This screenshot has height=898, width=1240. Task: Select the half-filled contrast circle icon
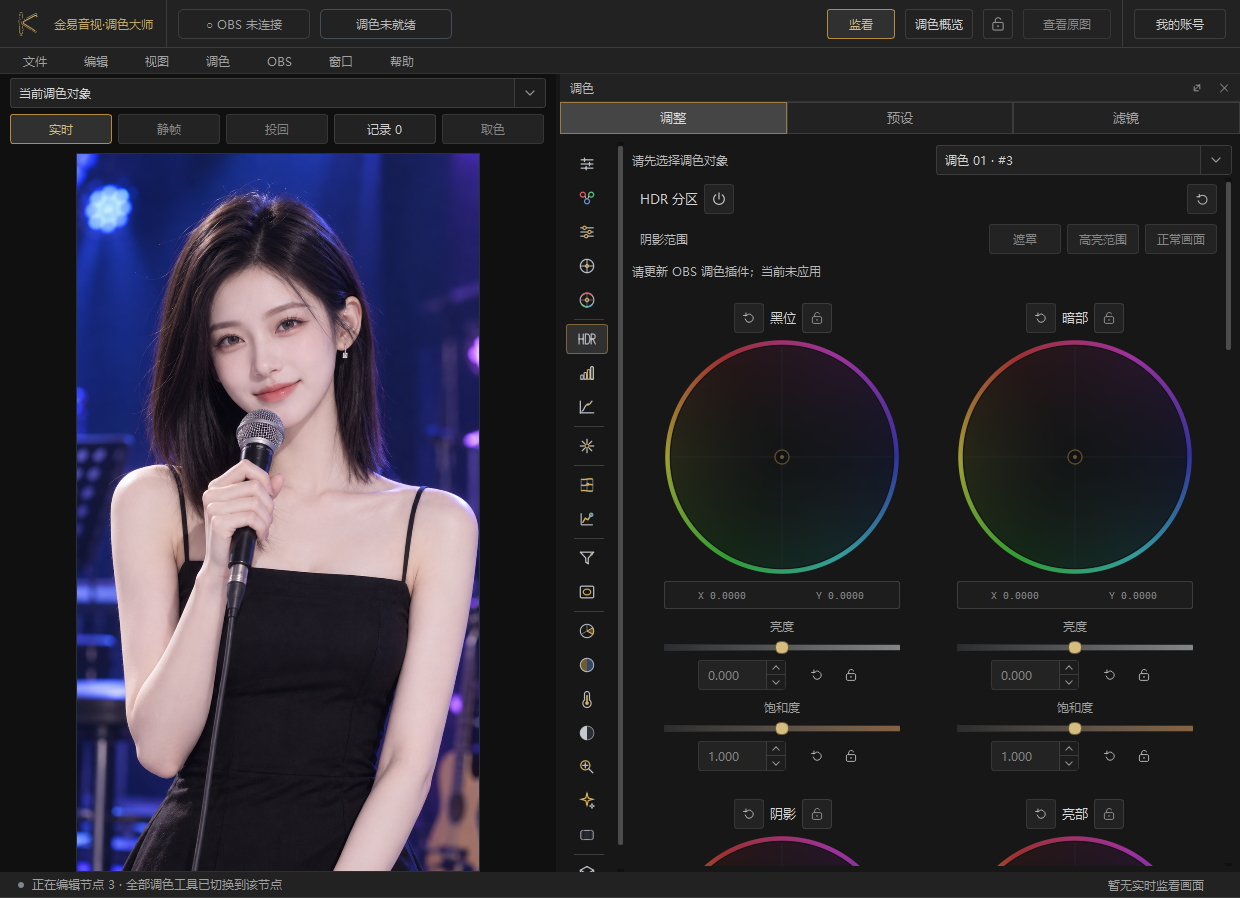click(587, 733)
